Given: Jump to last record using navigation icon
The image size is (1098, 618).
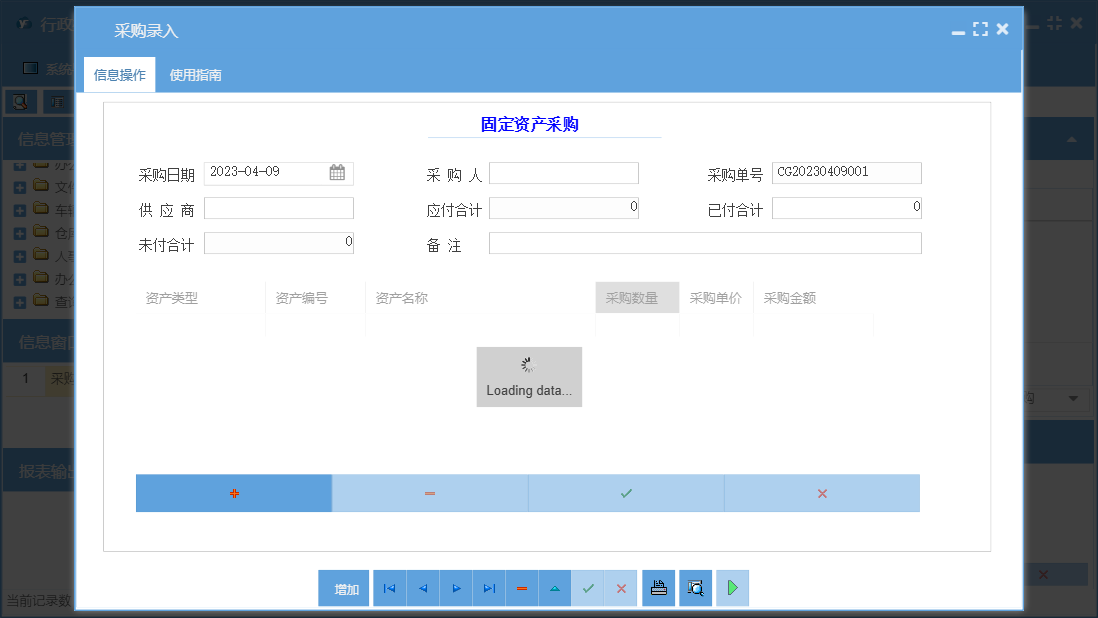Looking at the screenshot, I should pos(489,588).
